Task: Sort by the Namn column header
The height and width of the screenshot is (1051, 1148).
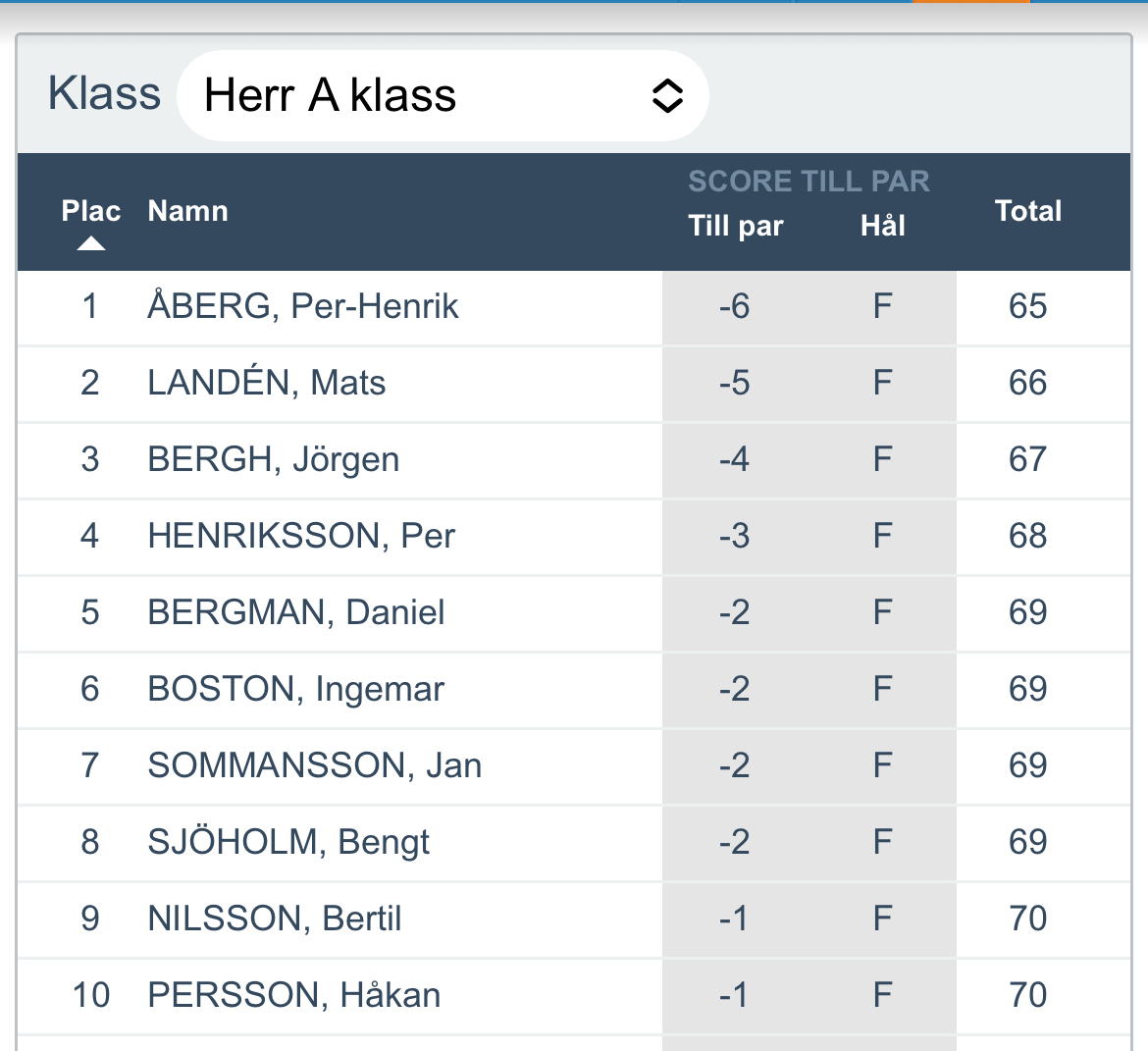Action: [187, 211]
